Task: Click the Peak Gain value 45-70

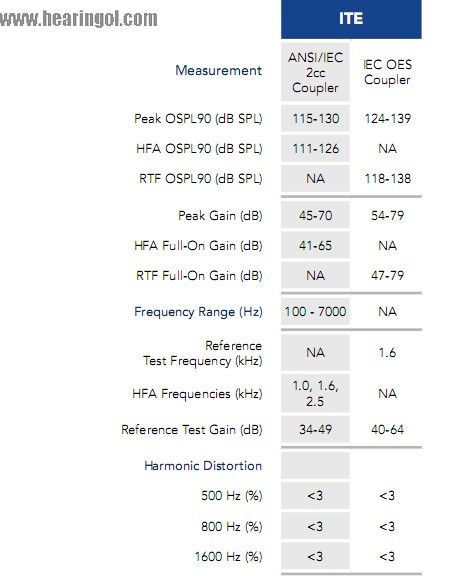Action: coord(315,215)
